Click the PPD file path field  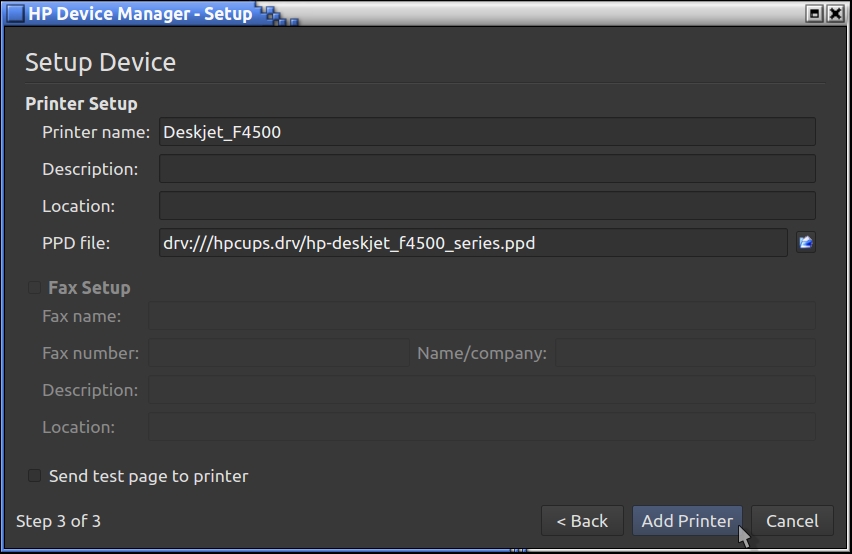pyautogui.click(x=472, y=243)
